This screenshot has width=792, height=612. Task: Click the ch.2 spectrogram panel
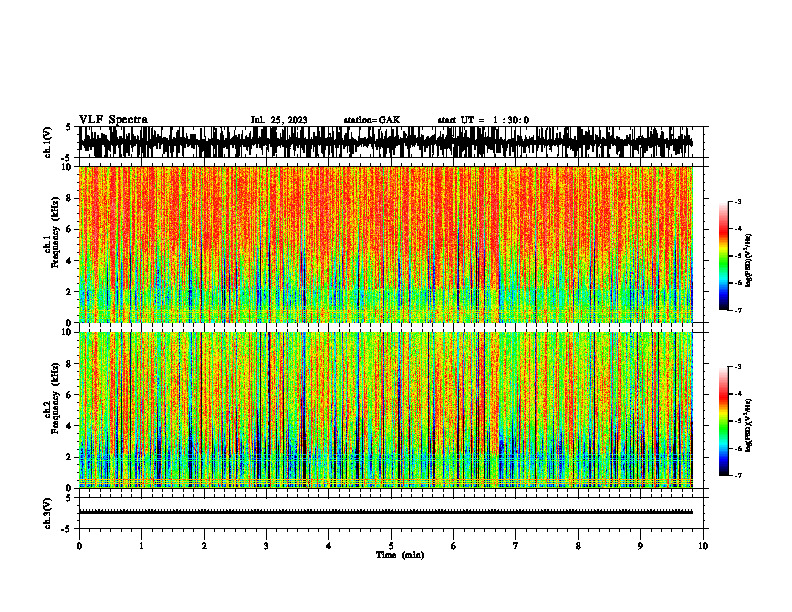point(385,410)
